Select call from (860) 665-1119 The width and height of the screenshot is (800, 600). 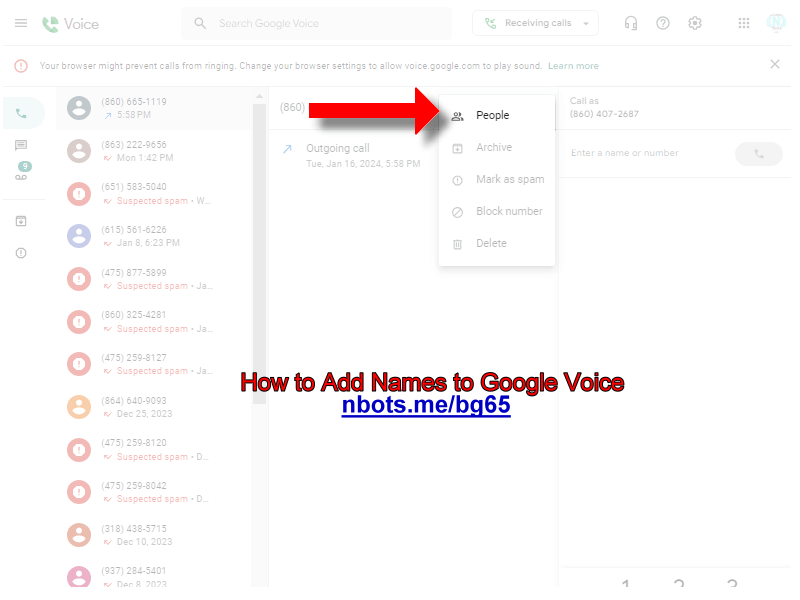point(154,108)
